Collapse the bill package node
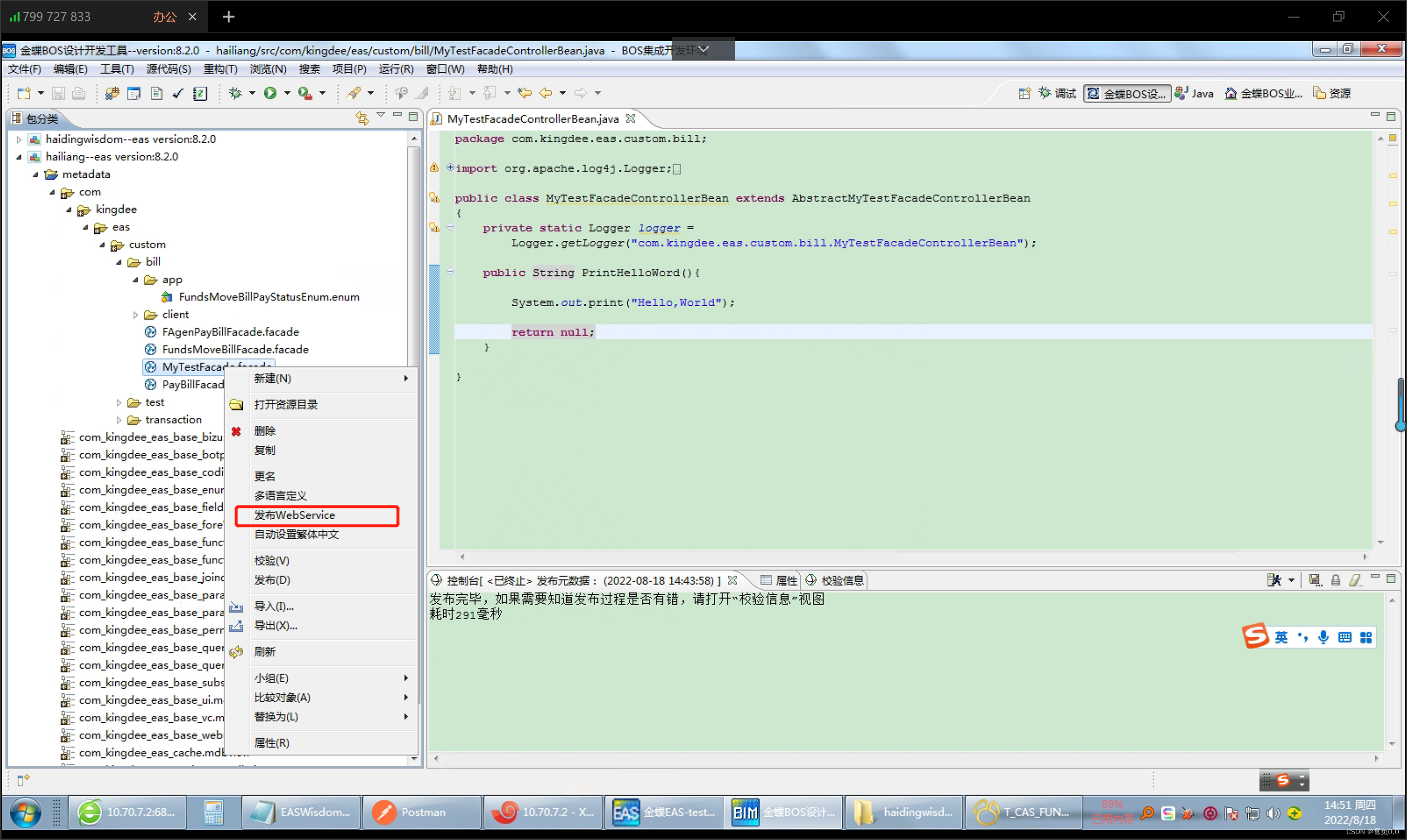 (120, 261)
